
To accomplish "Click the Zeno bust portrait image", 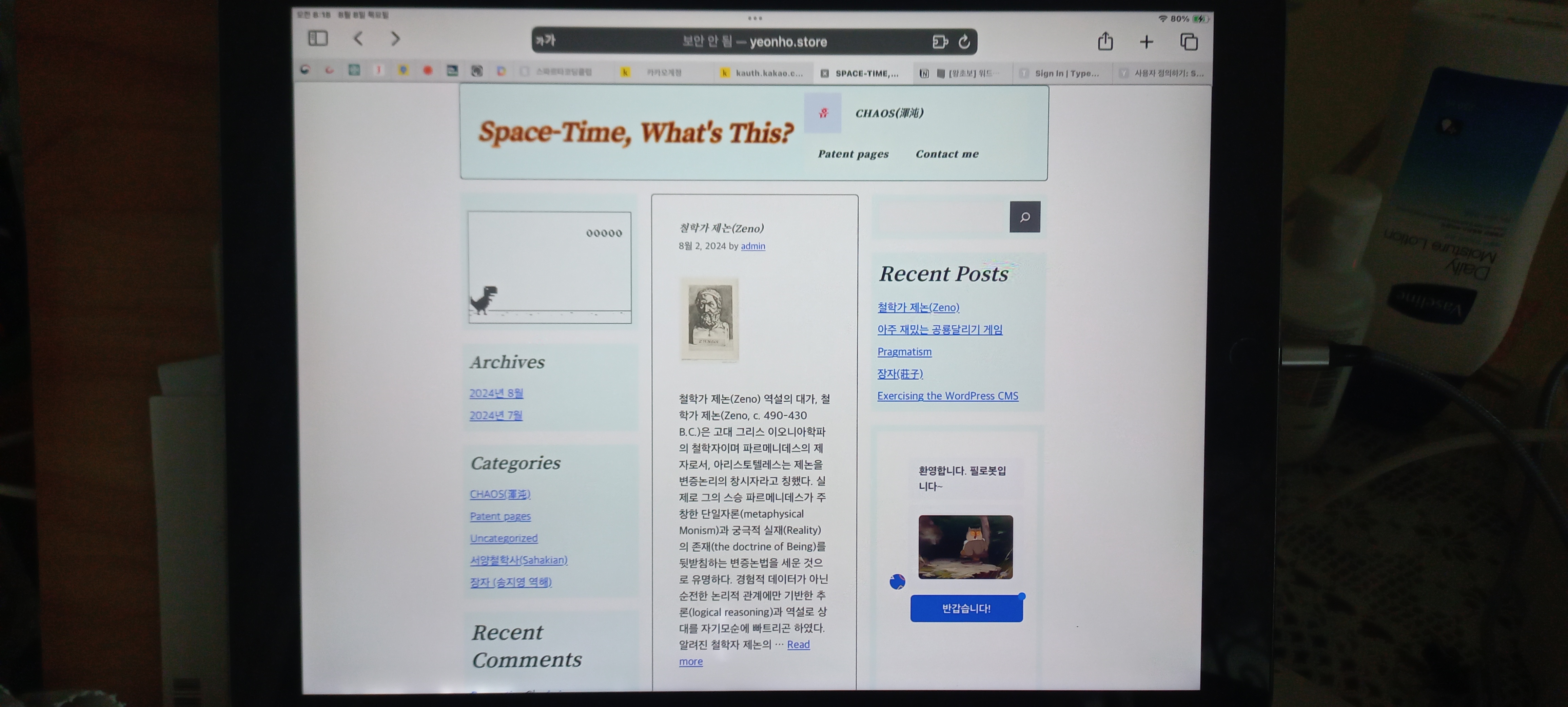I will point(709,320).
